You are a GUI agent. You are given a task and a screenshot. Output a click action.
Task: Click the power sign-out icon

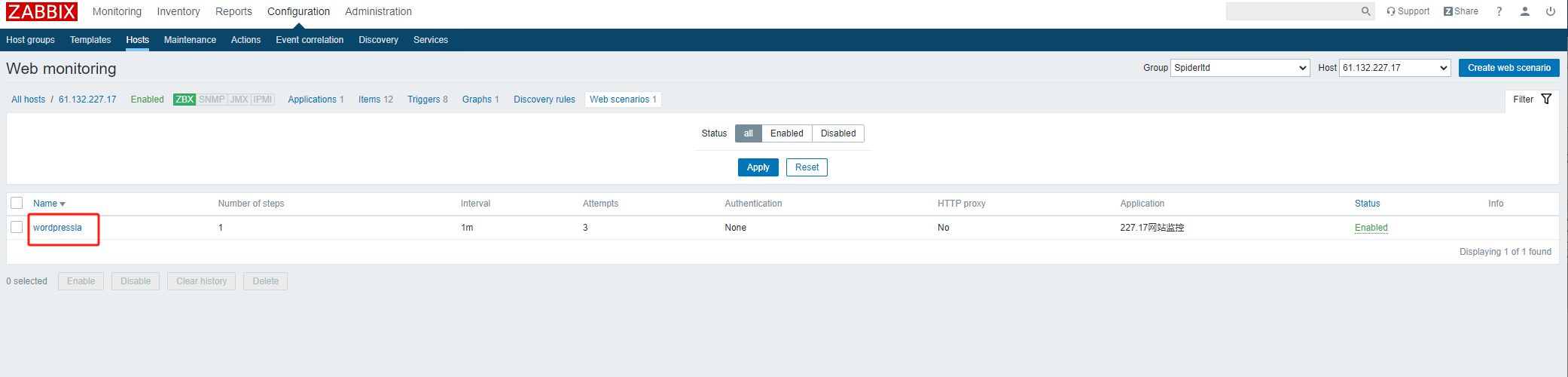coord(1551,11)
